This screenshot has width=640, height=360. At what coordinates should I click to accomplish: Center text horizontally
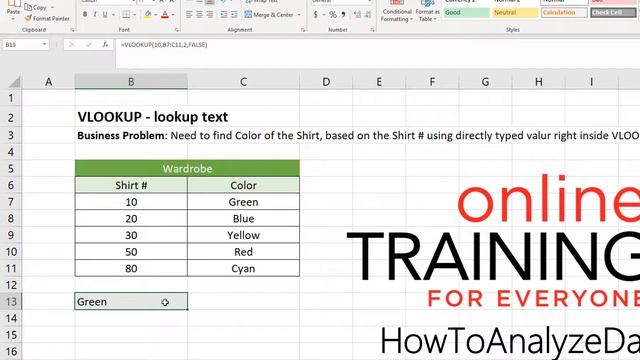pyautogui.click(x=199, y=15)
